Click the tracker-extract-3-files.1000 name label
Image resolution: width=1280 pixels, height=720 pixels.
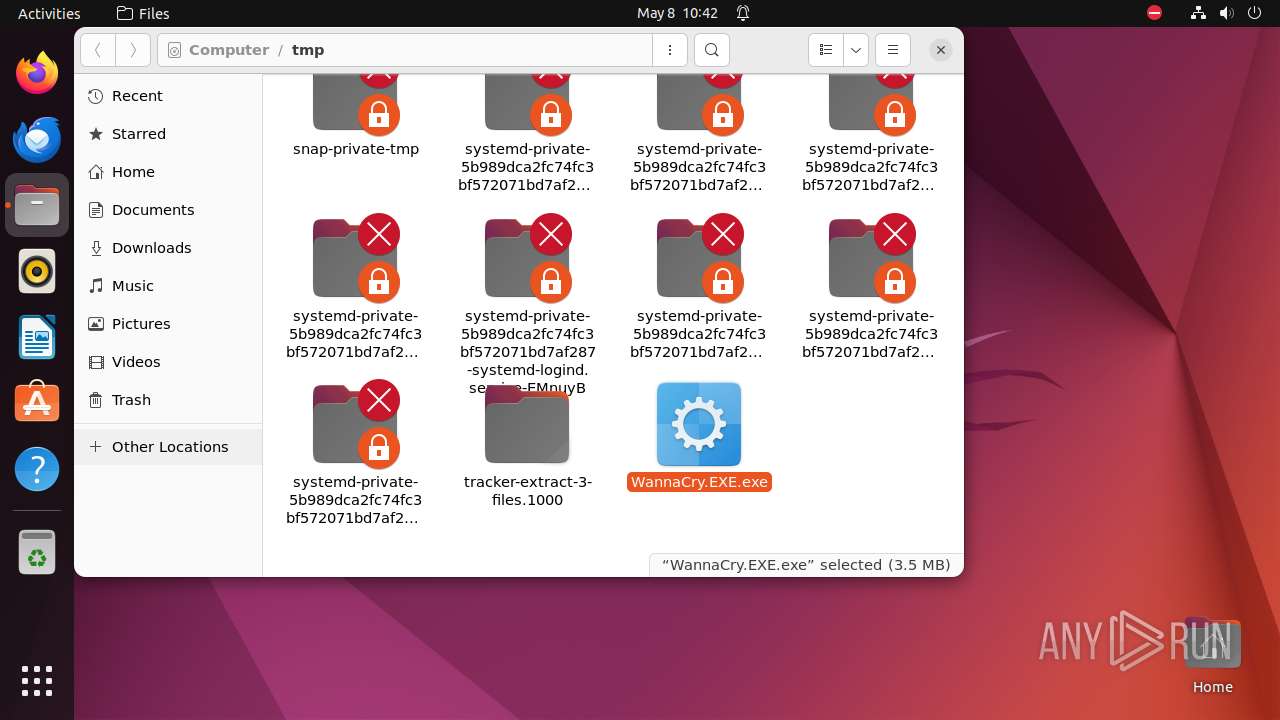click(527, 491)
